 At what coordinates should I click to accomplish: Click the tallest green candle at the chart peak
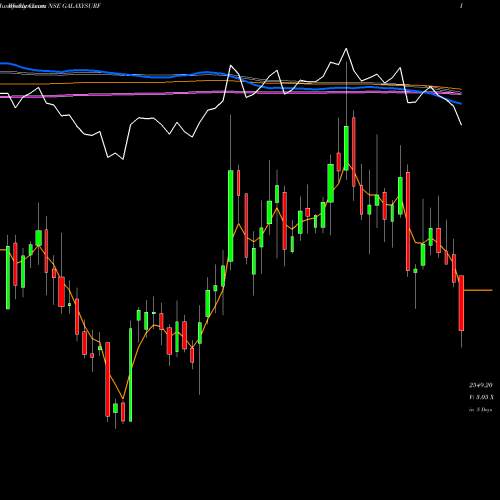[346, 148]
